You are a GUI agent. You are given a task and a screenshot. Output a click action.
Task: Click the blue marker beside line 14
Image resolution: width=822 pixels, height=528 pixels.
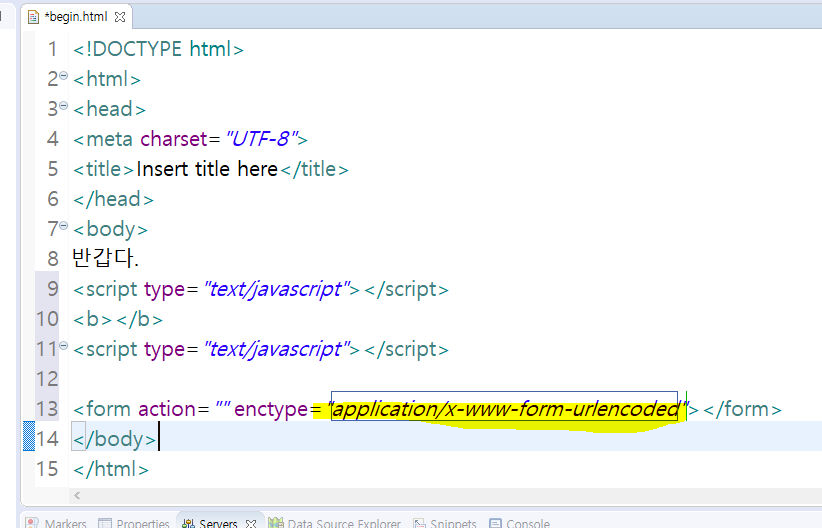pyautogui.click(x=29, y=436)
